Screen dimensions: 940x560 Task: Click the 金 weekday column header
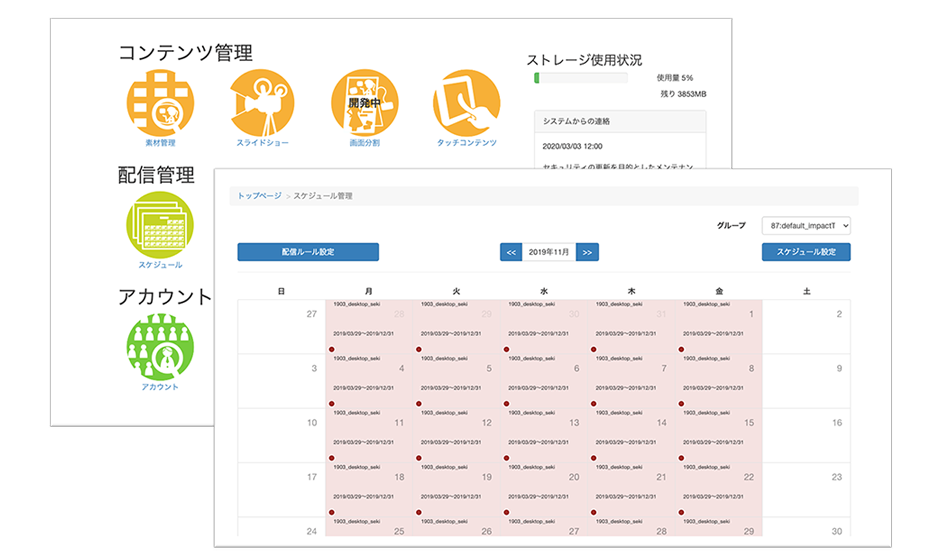pyautogui.click(x=719, y=291)
